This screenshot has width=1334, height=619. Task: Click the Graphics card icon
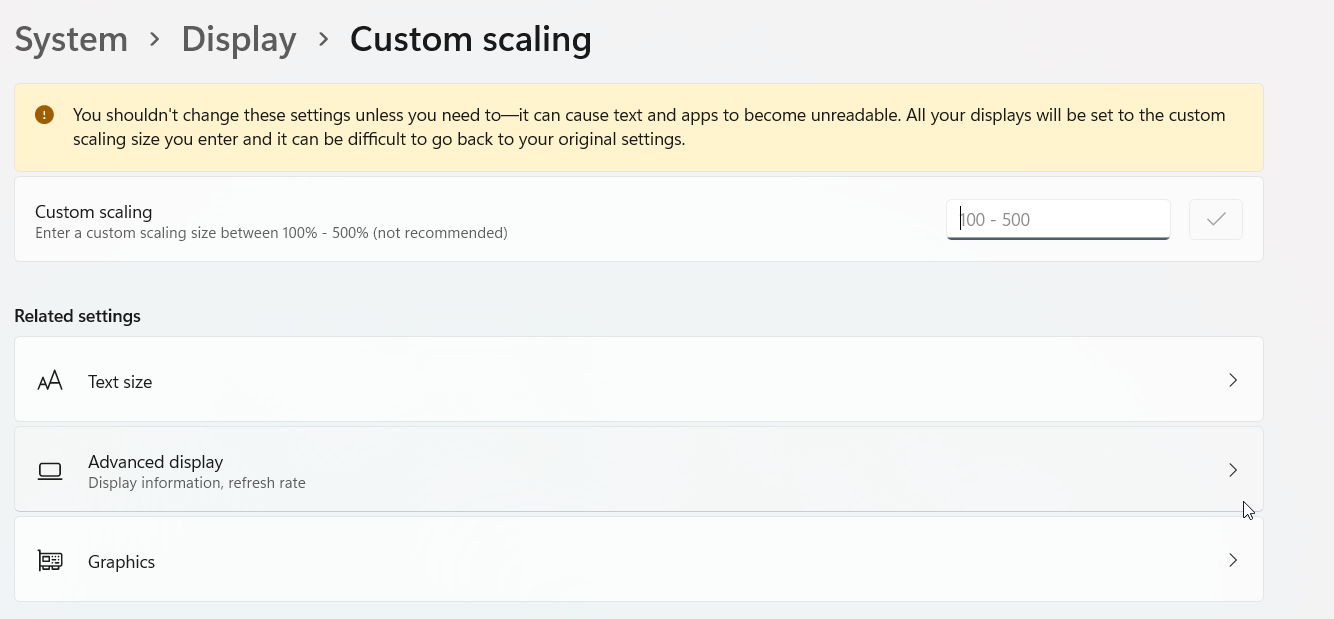(x=50, y=561)
